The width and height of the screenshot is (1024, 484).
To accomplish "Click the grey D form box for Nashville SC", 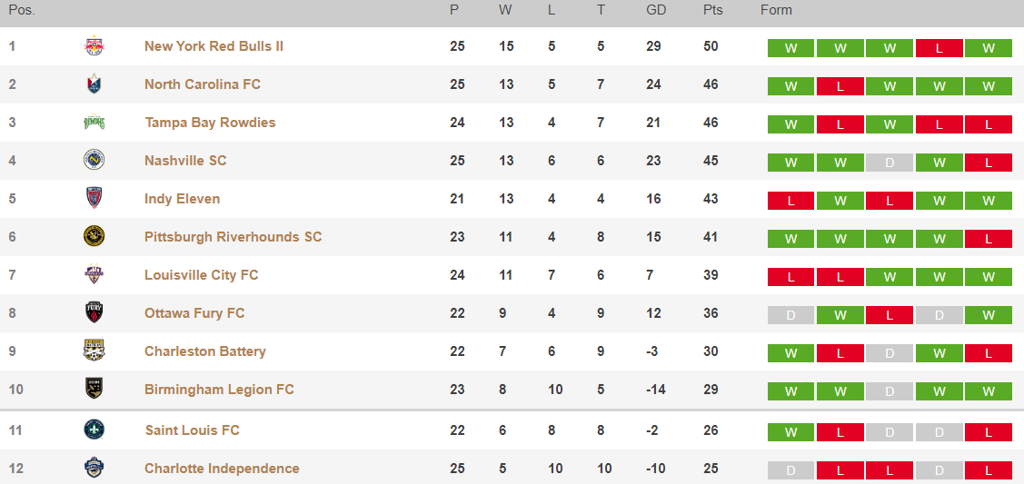I will point(889,162).
